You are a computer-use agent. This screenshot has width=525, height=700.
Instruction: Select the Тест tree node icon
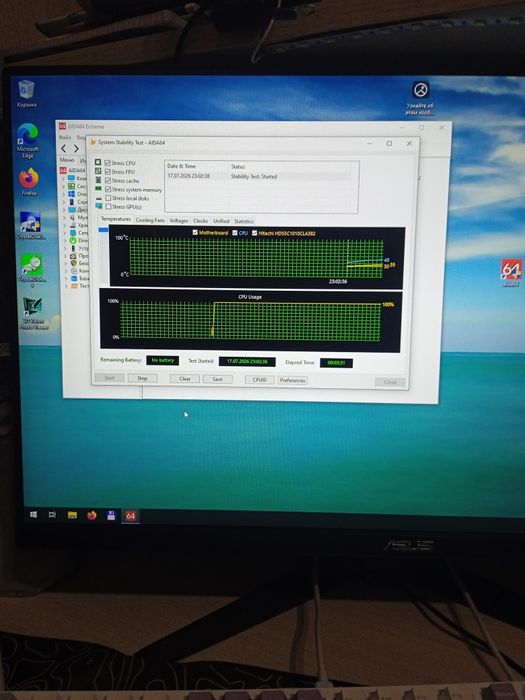coord(74,286)
